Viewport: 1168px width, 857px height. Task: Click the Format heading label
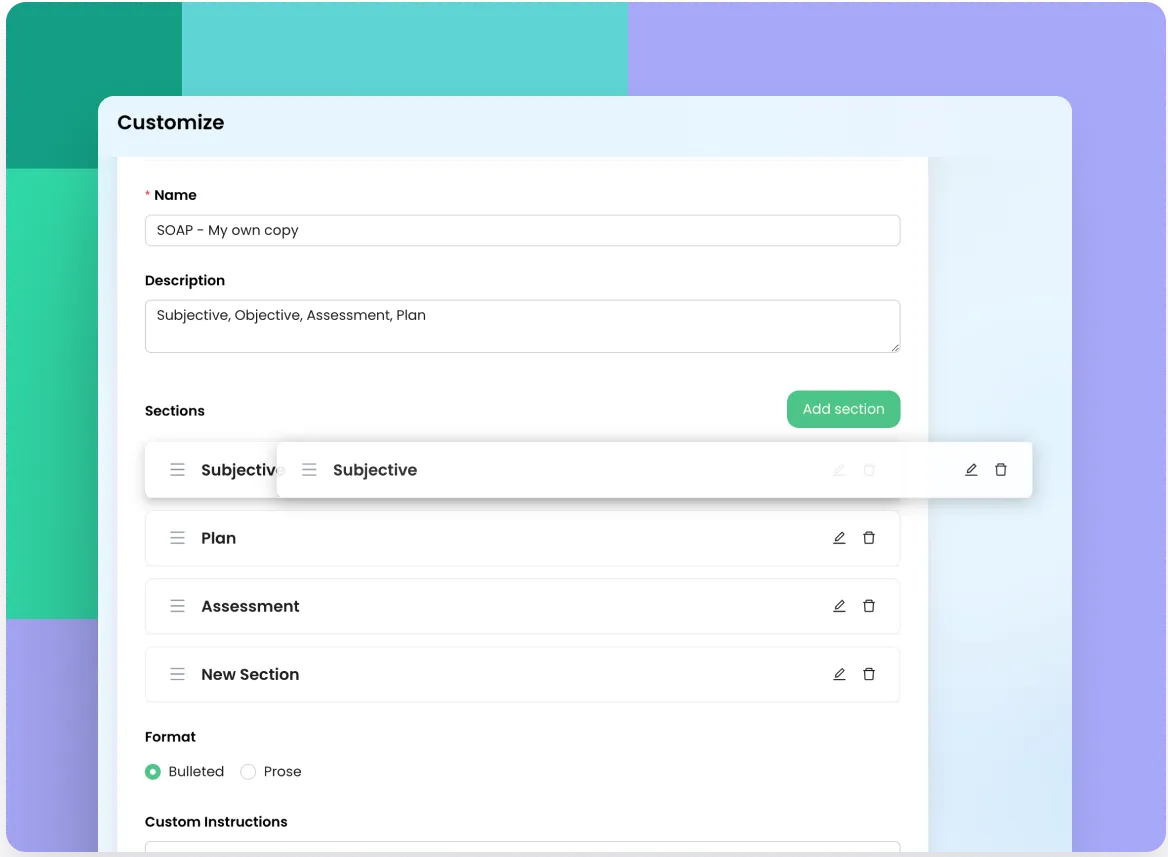tap(170, 737)
